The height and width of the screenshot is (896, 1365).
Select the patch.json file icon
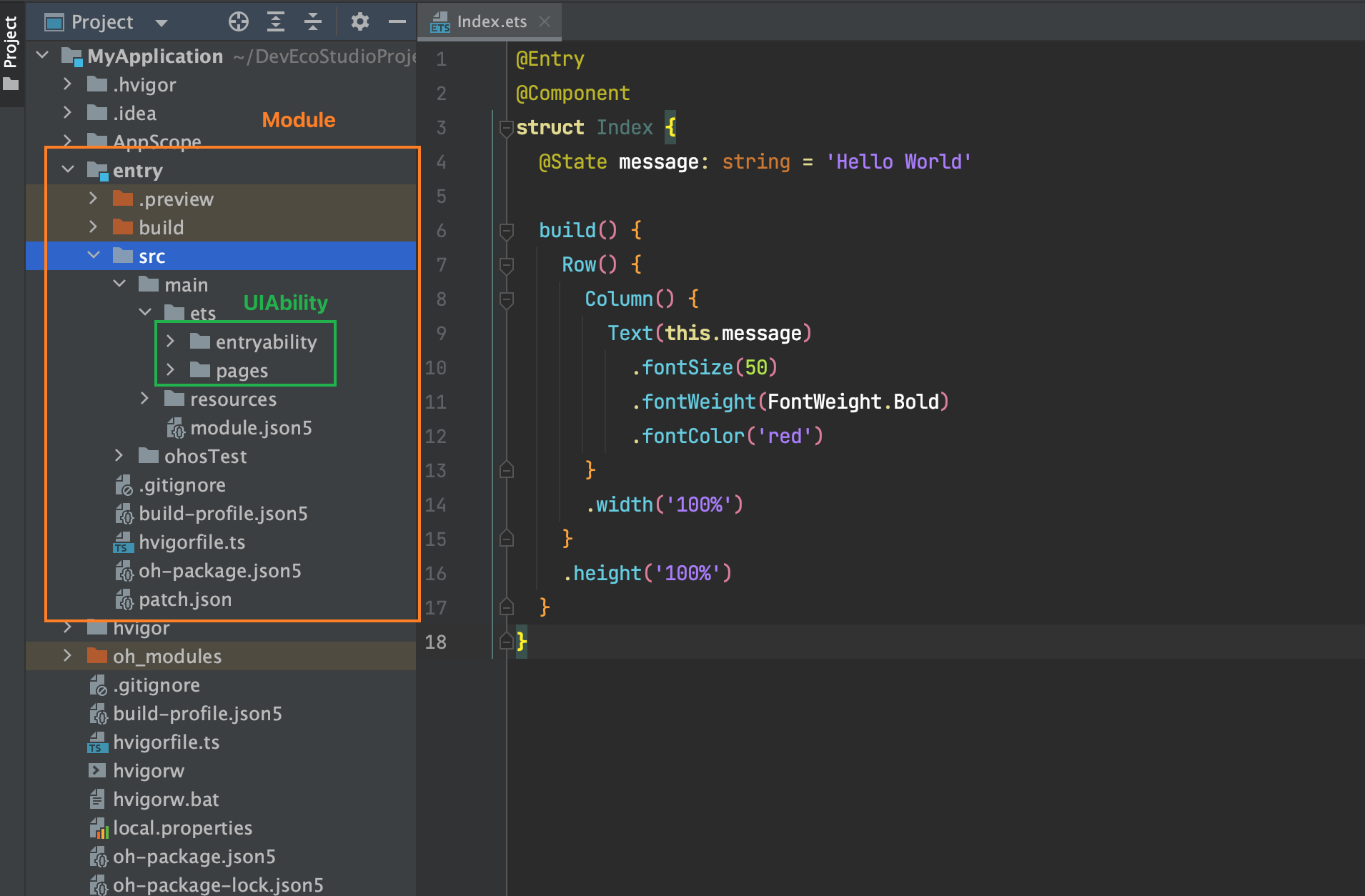(124, 599)
